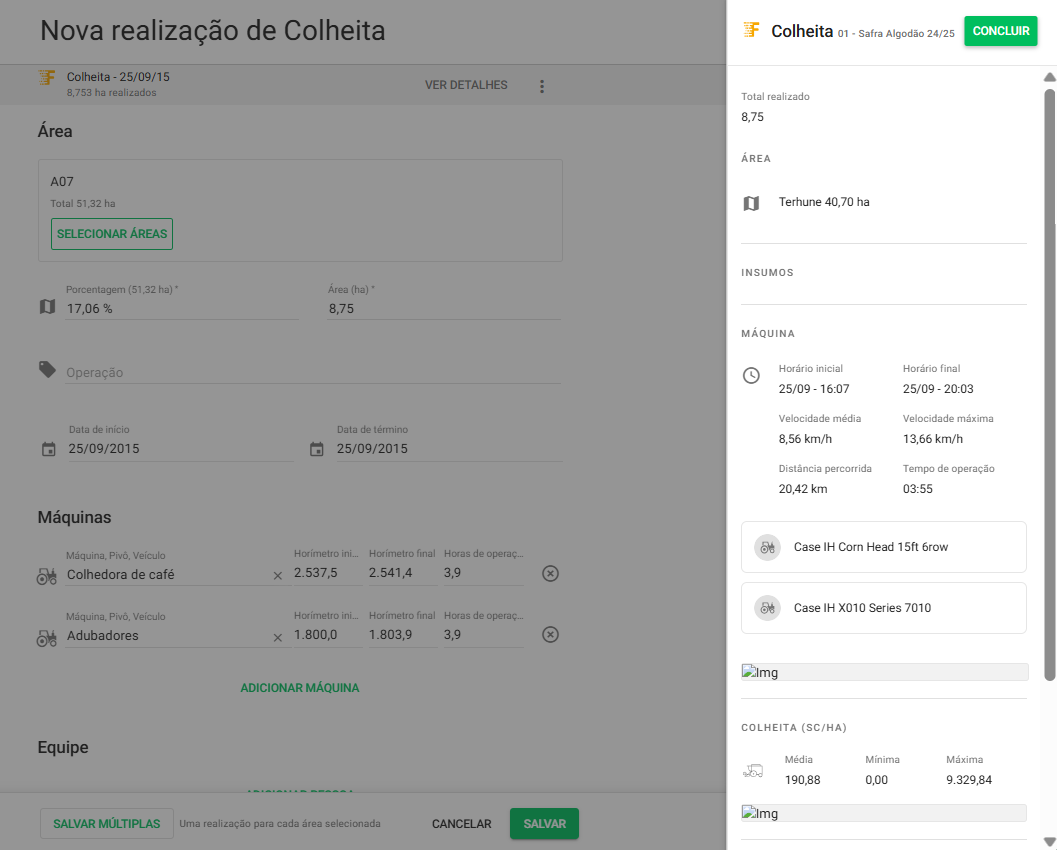1057x850 pixels.
Task: Click the clock icon in Máquina section
Action: 751,376
